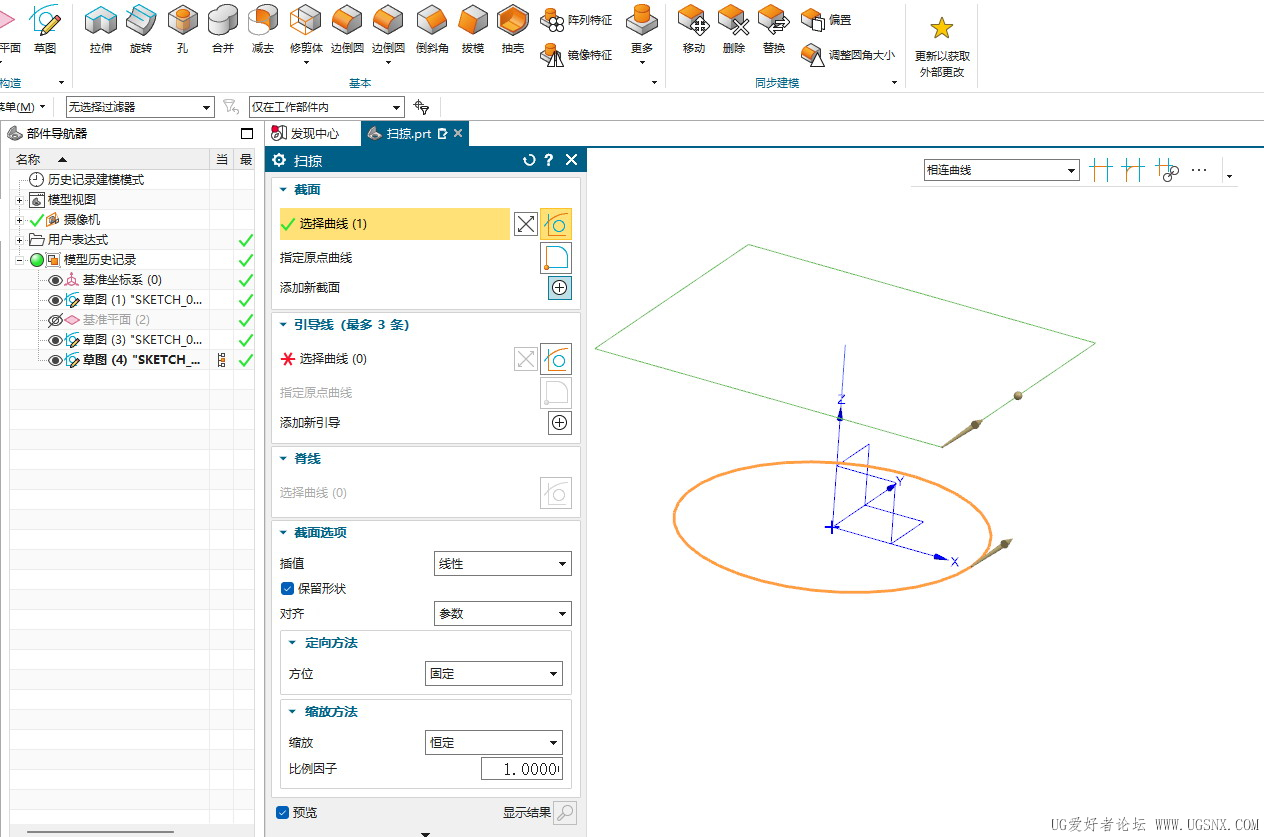1264x837 pixels.
Task: Open the 仅在工作部件内 dropdown
Action: pyautogui.click(x=326, y=107)
